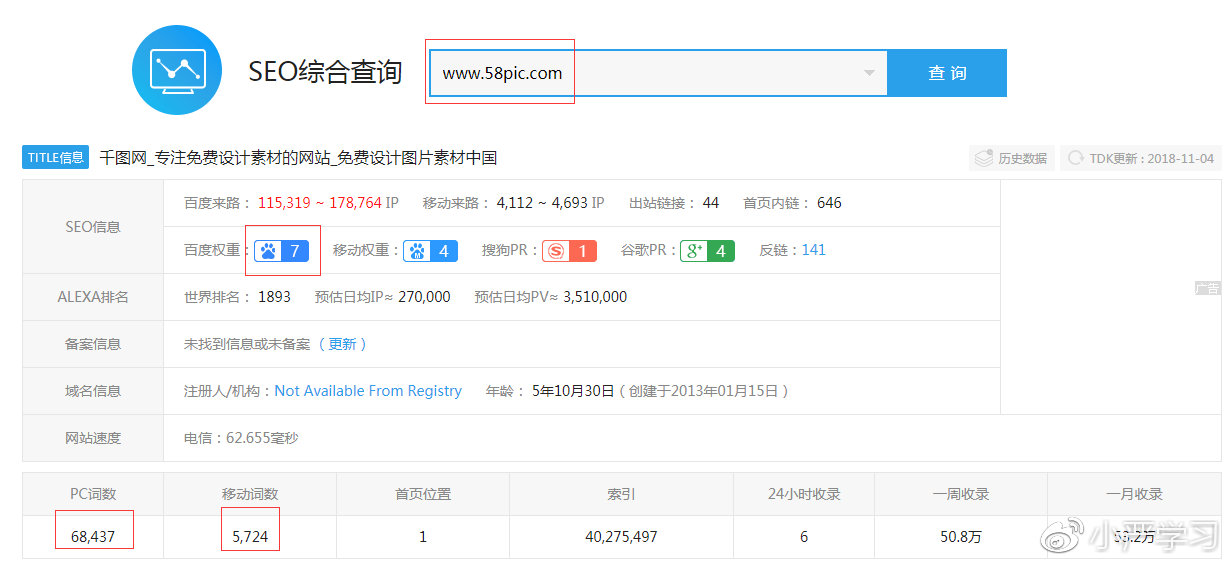Click the 移动词数 value 5,724
This screenshot has height=566, width=1232.
point(250,537)
